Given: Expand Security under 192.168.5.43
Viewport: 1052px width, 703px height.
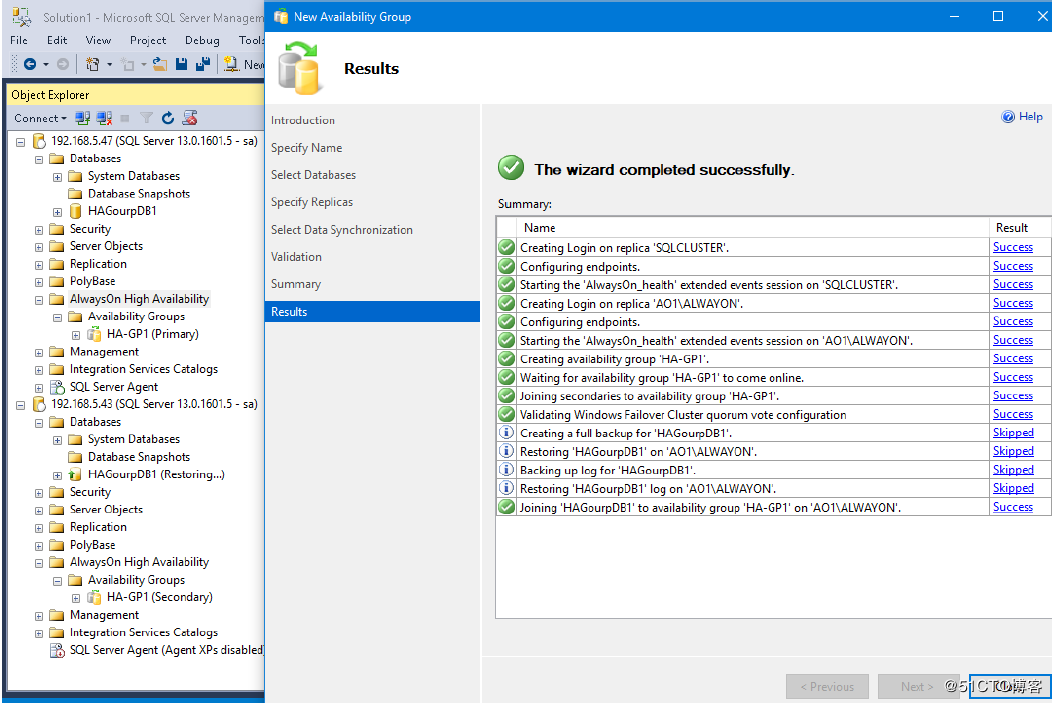Looking at the screenshot, I should click(39, 493).
